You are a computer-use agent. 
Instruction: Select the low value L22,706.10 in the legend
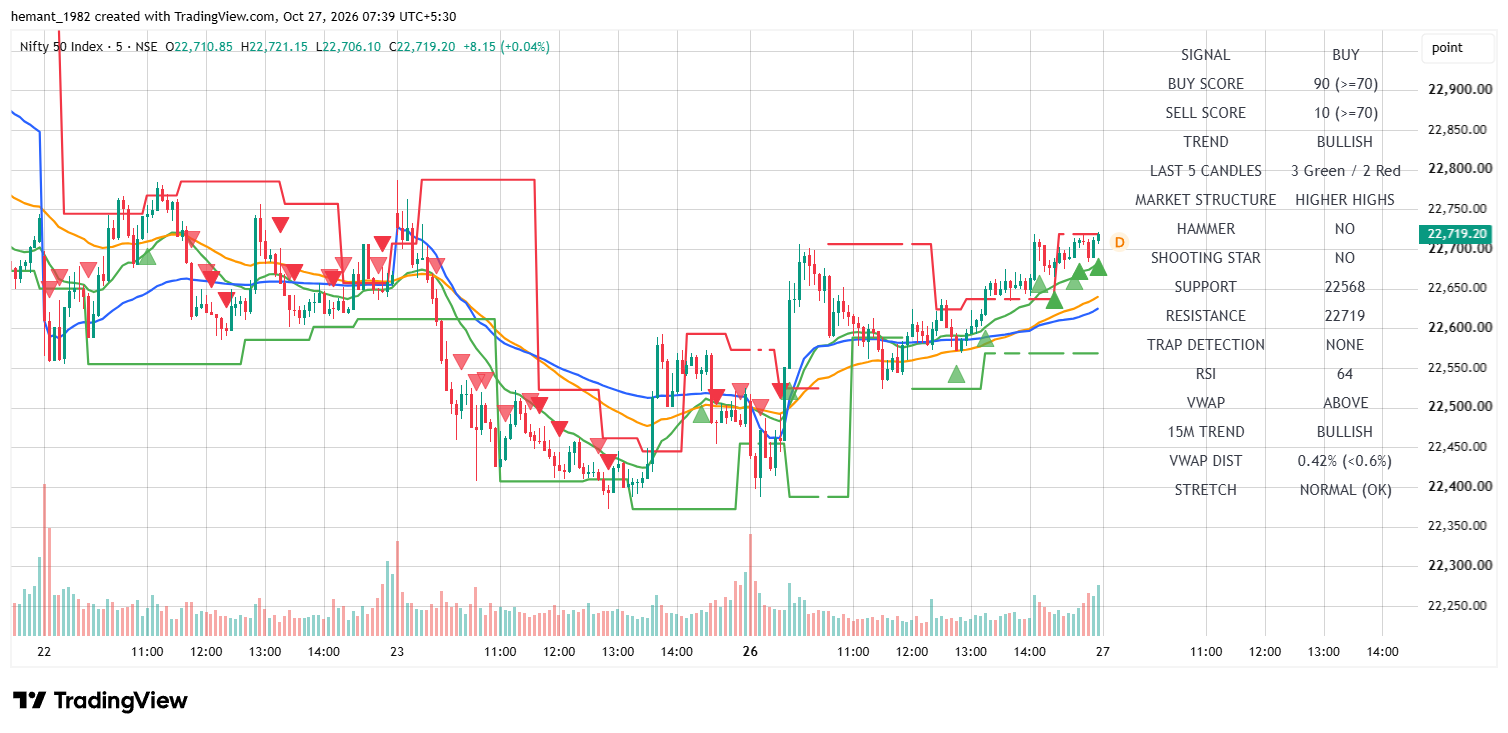pyautogui.click(x=348, y=47)
